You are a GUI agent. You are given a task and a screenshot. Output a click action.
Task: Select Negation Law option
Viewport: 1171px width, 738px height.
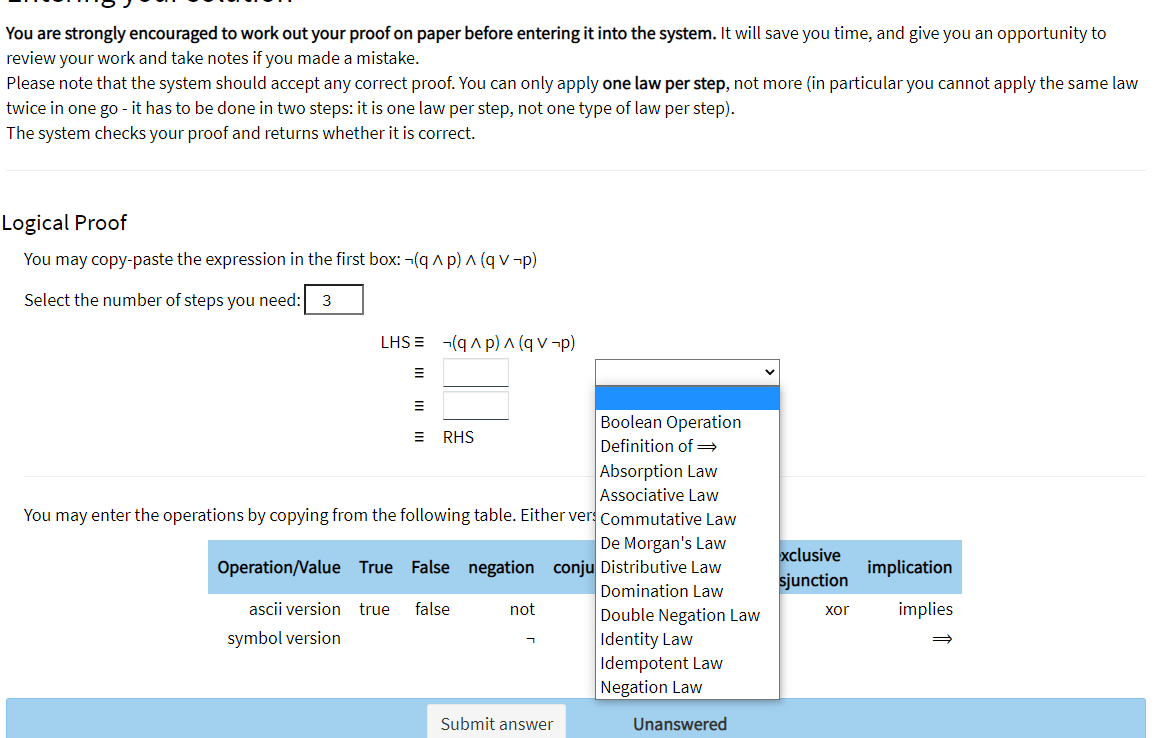(x=687, y=686)
